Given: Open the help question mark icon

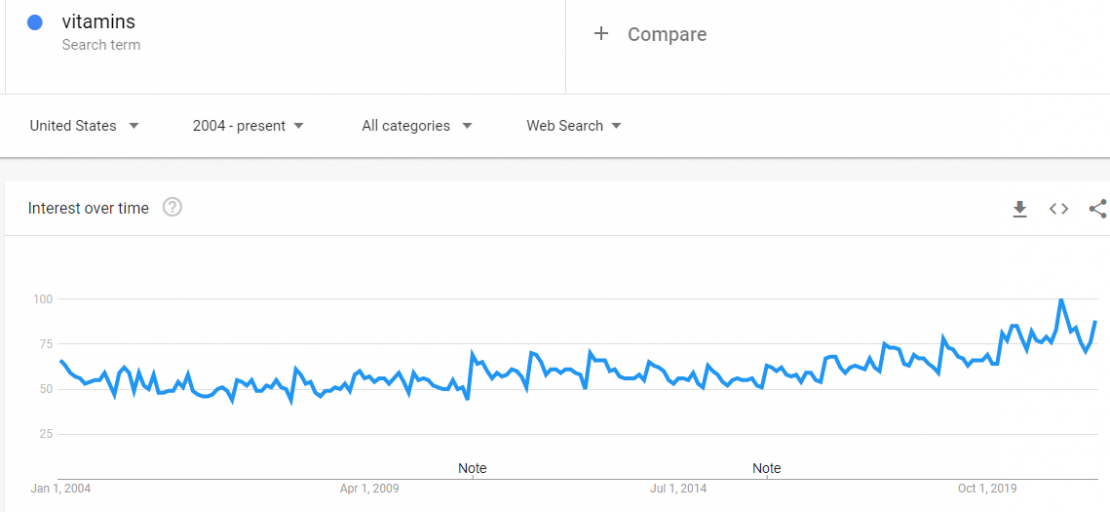Looking at the screenshot, I should (173, 207).
